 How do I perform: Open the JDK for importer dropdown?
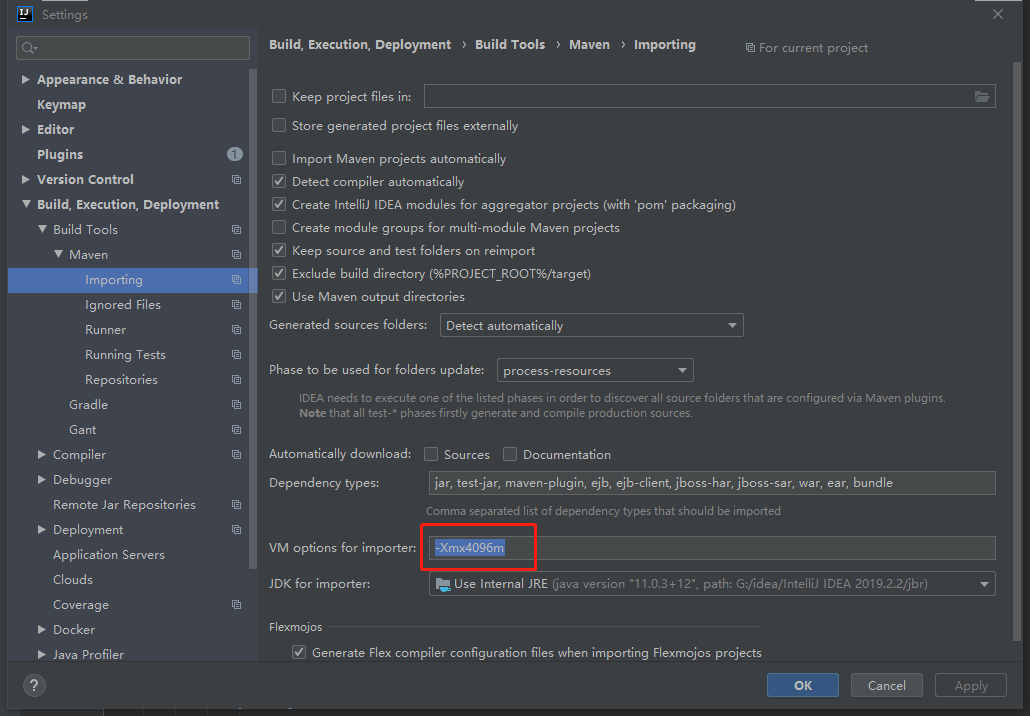pyautogui.click(x=712, y=584)
